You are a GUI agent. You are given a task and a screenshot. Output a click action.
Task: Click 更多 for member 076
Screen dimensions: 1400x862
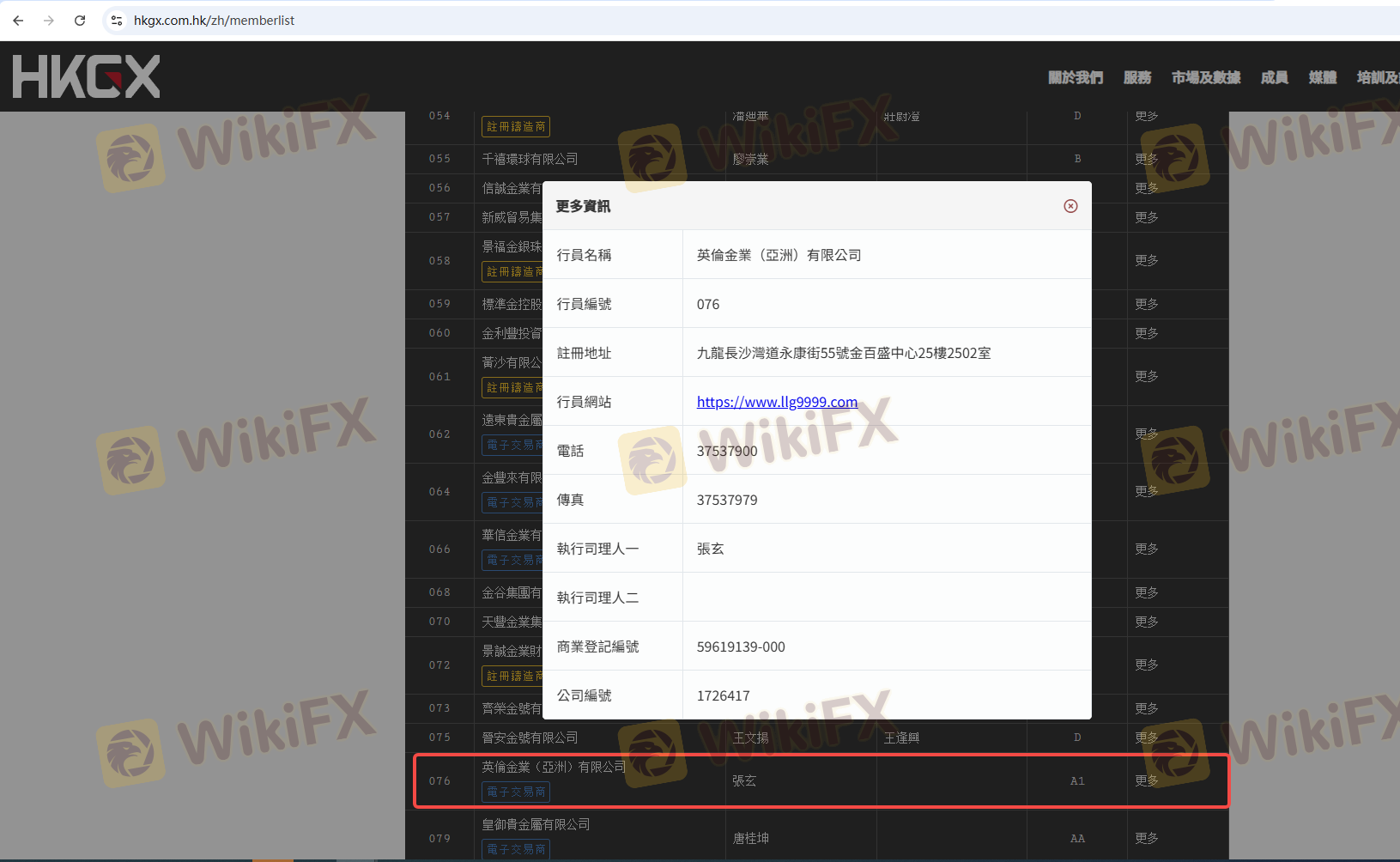(x=1147, y=780)
